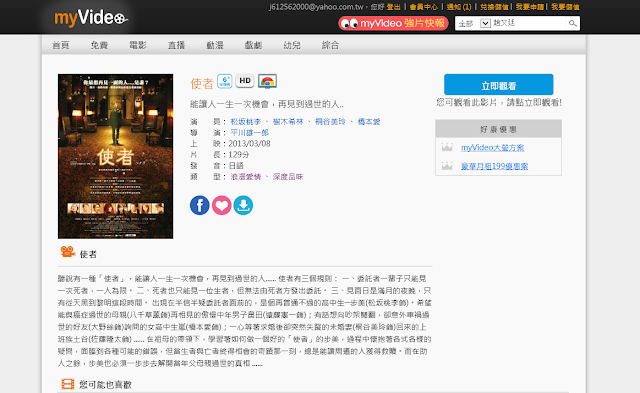Open 豪華月租199優惠案 offer link
The image size is (640, 393).
494,166
